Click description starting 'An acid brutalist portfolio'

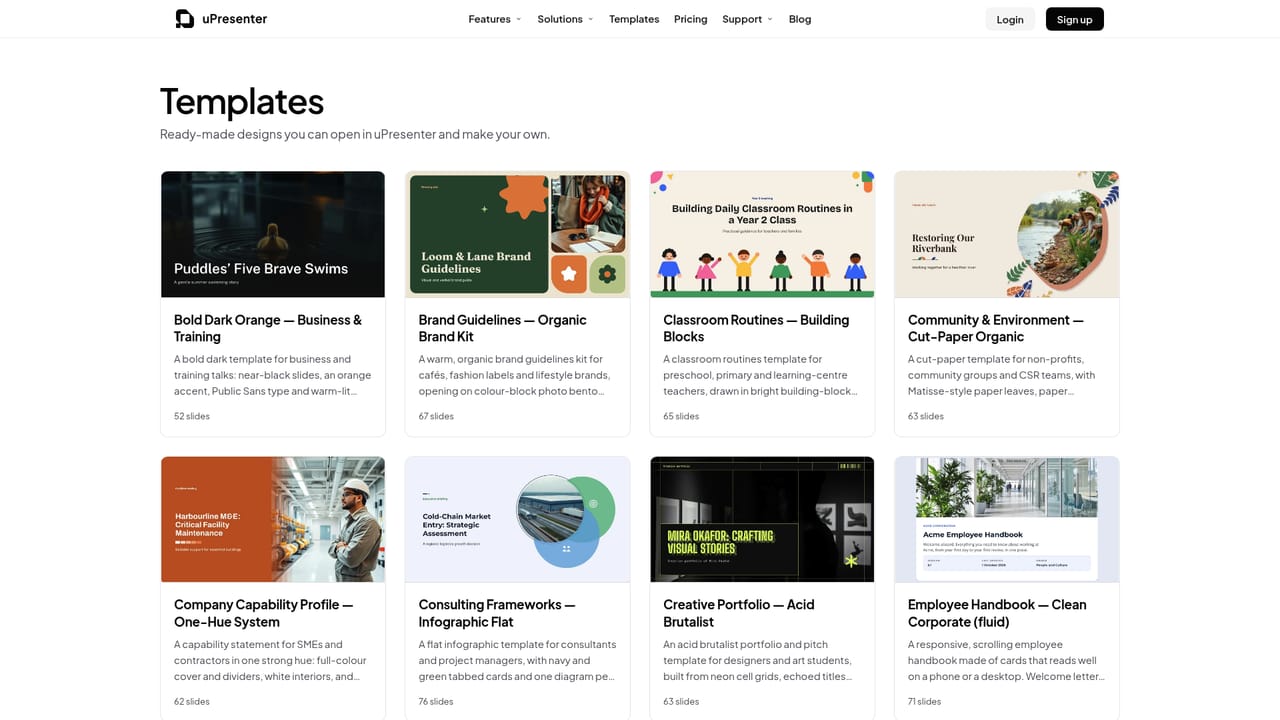coord(757,660)
